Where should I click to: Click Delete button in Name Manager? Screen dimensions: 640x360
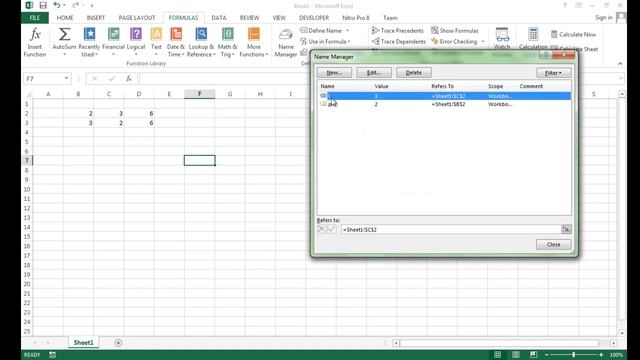pos(413,73)
